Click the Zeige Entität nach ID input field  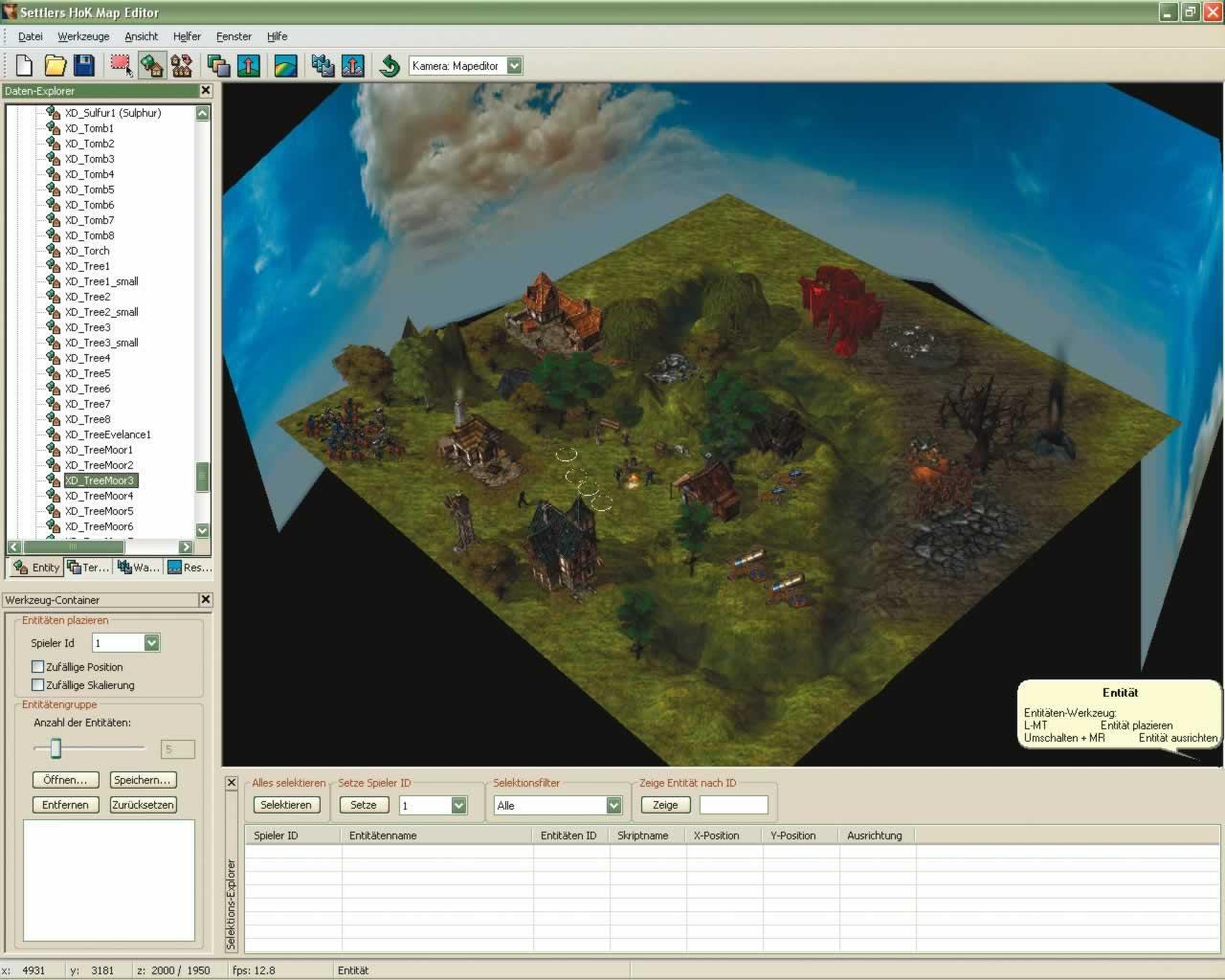pos(733,805)
